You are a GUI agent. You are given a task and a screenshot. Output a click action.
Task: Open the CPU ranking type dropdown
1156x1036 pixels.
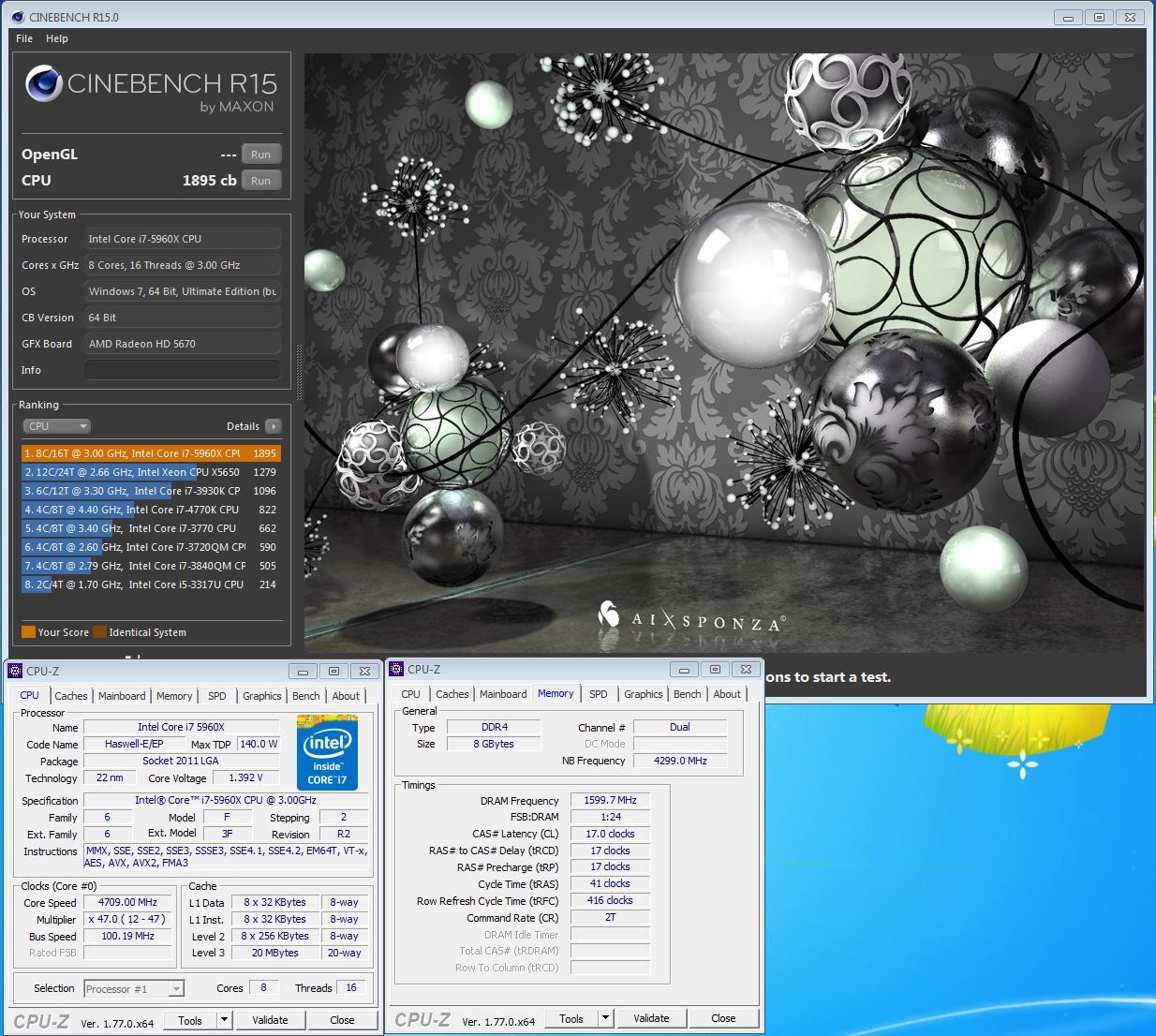click(x=57, y=426)
